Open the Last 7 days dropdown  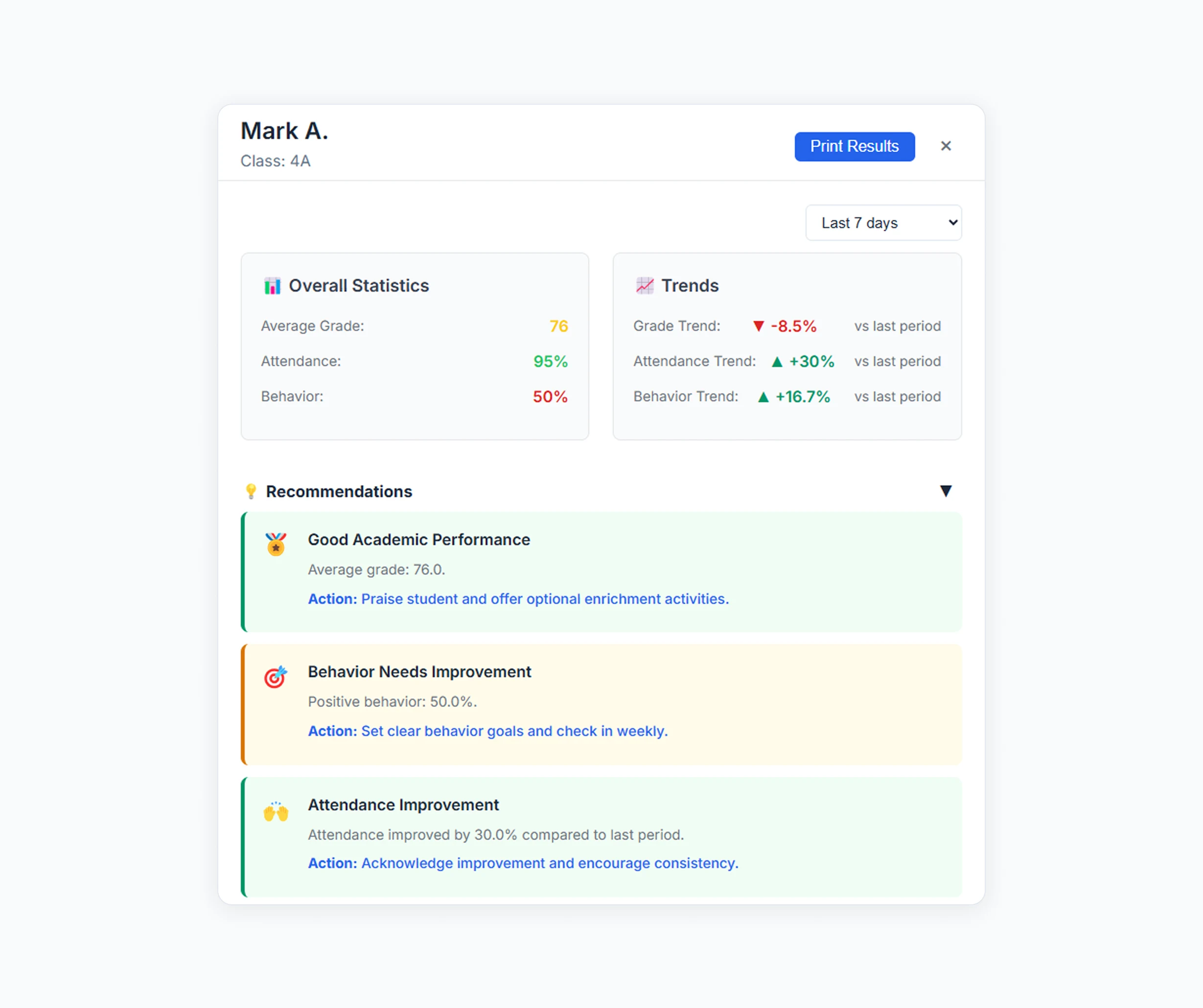click(883, 223)
